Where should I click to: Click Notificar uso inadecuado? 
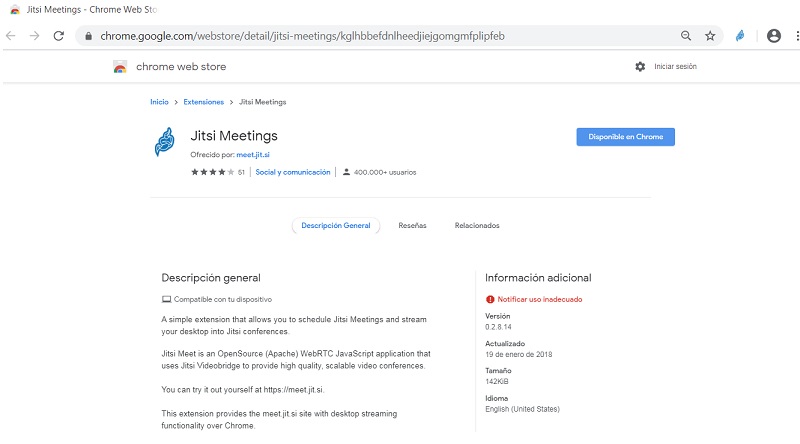tap(540, 299)
